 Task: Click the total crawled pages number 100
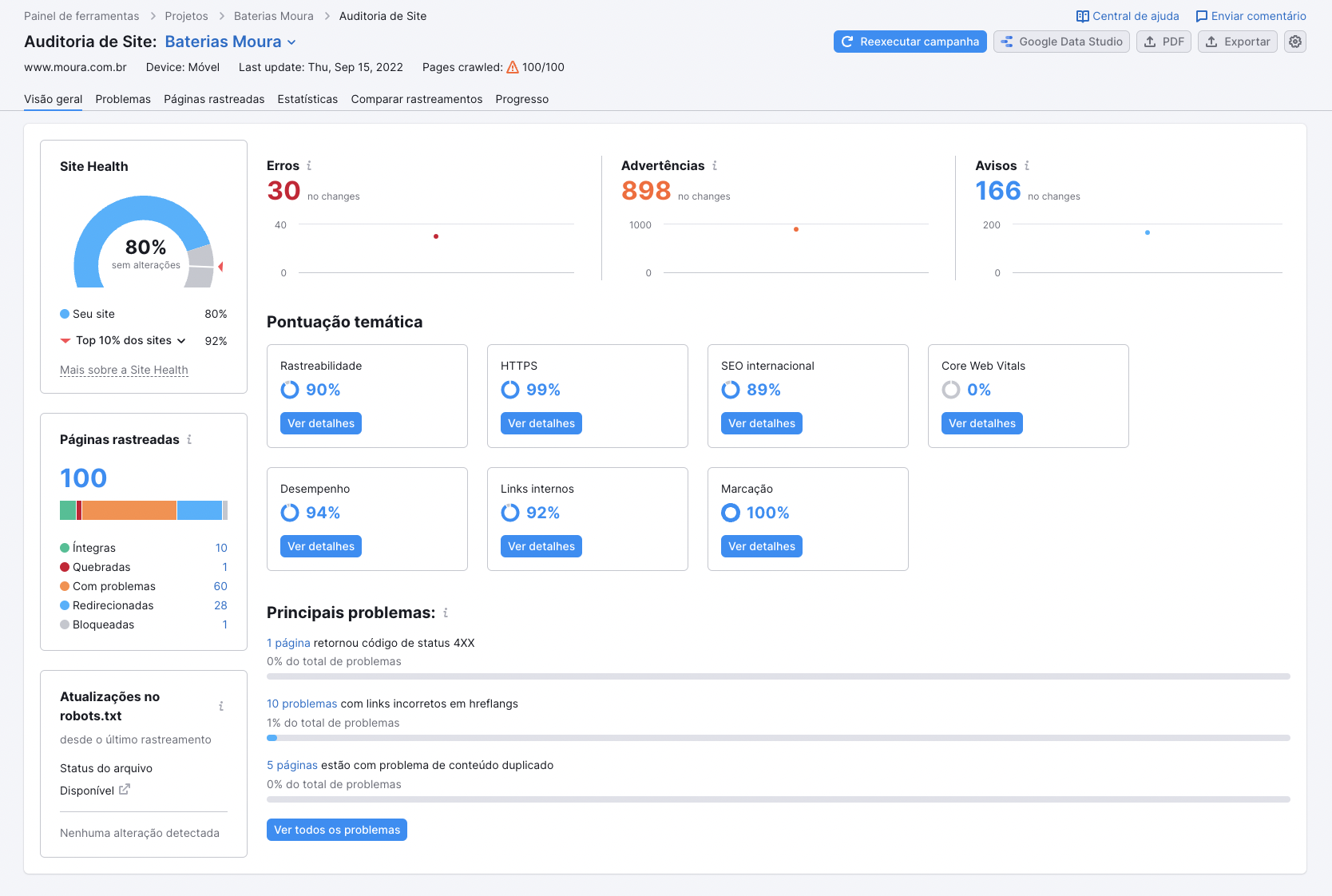pyautogui.click(x=83, y=478)
